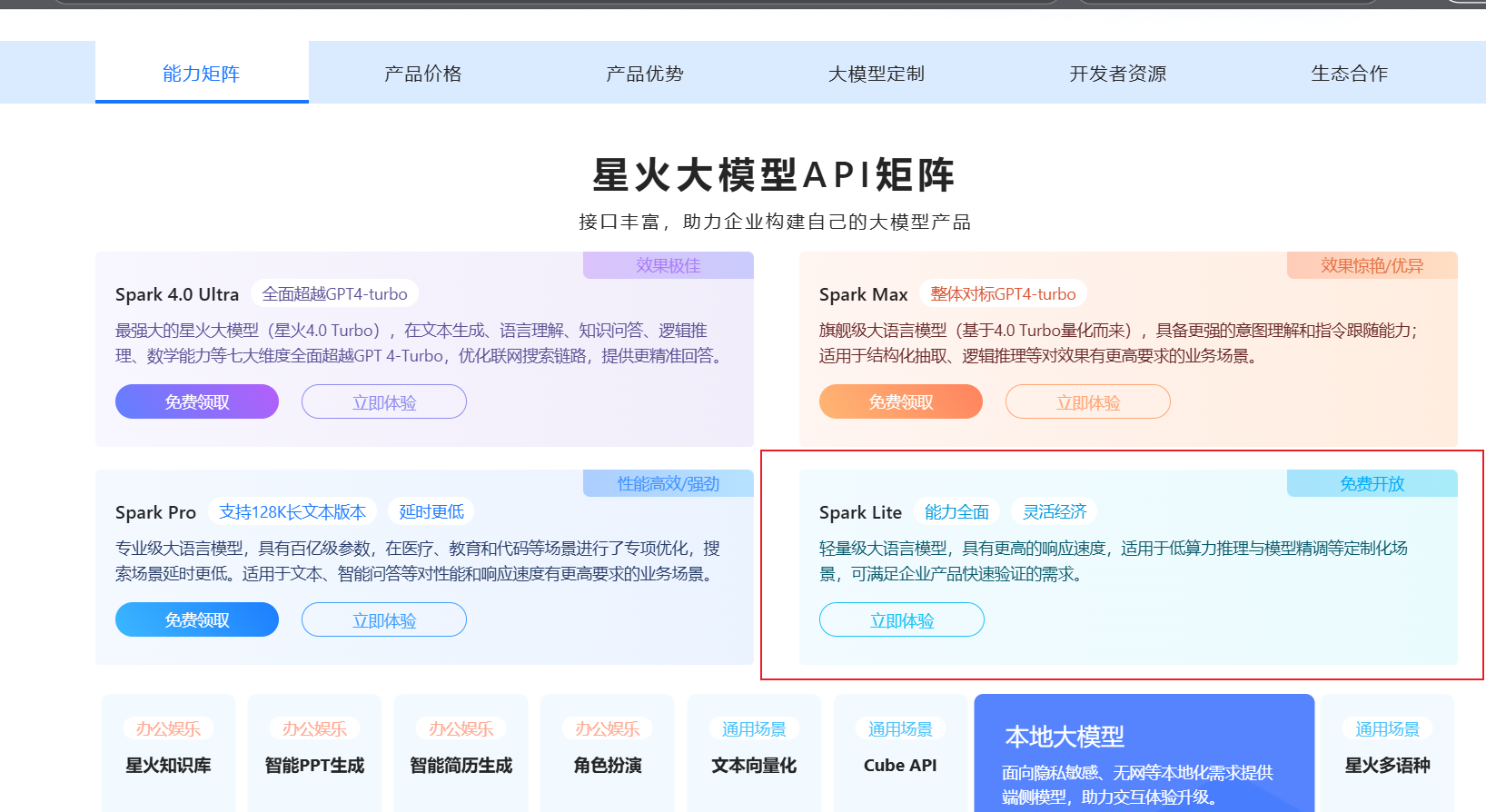Image resolution: width=1486 pixels, height=812 pixels.
Task: Click the 免费开放 badge
Action: click(x=1372, y=483)
